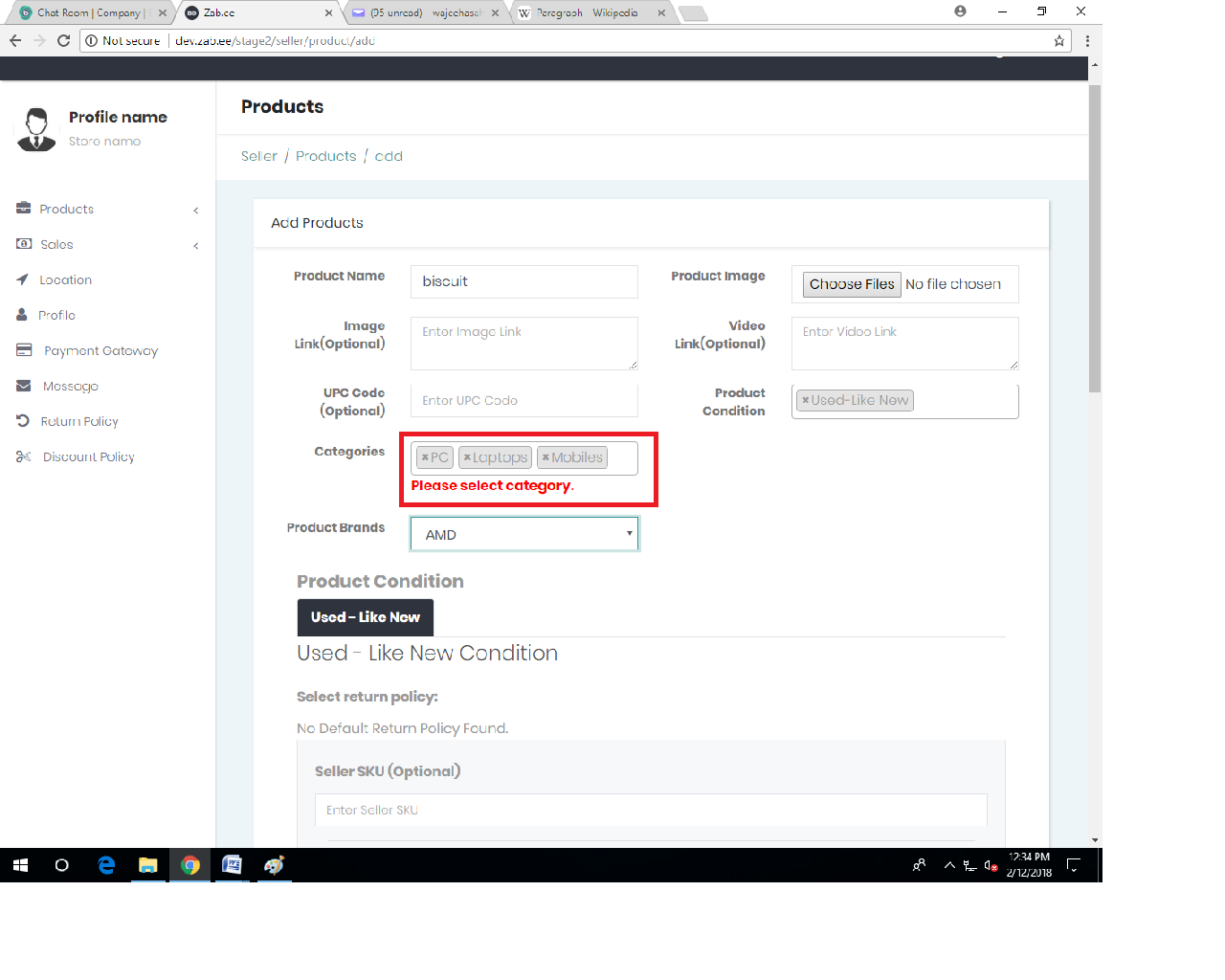This screenshot has width=1225, height=980.
Task: Show hidden system tray icons
Action: [949, 865]
